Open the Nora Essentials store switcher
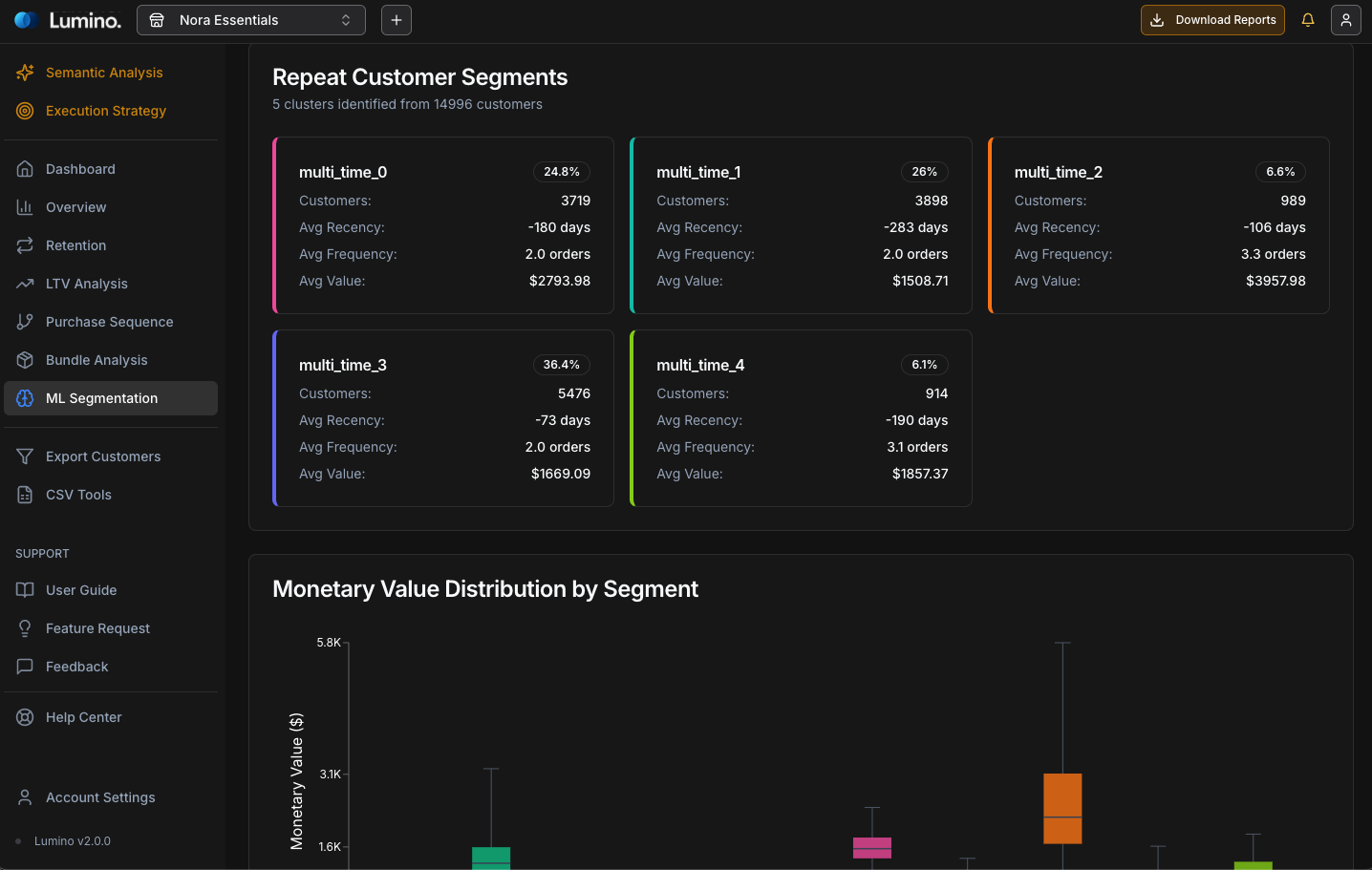This screenshot has width=1372, height=870. tap(250, 19)
